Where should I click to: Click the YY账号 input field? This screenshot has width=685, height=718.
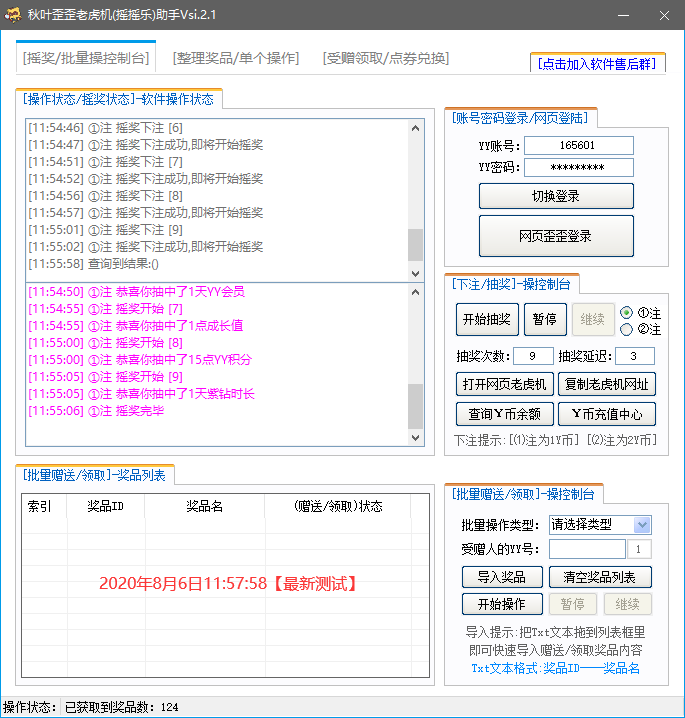pyautogui.click(x=578, y=146)
